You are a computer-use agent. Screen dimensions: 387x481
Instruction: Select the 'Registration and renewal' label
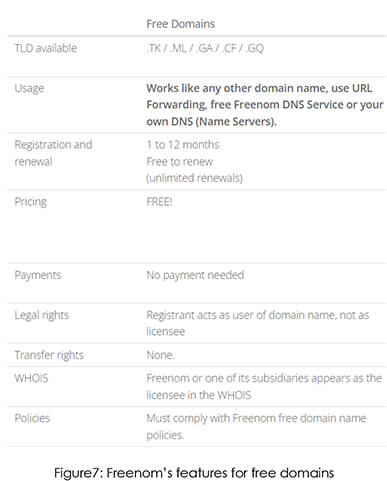tap(53, 153)
